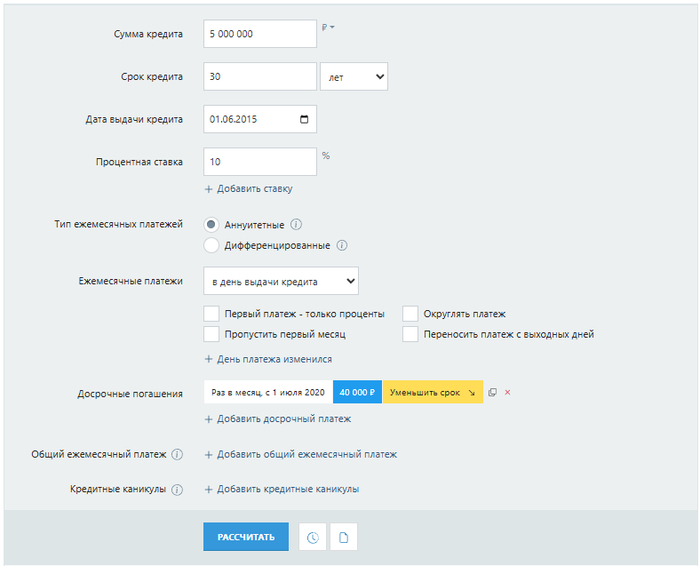Duplicate the early repayment entry with the copy icon
Viewport: 700px width, 566px height.
(x=492, y=392)
